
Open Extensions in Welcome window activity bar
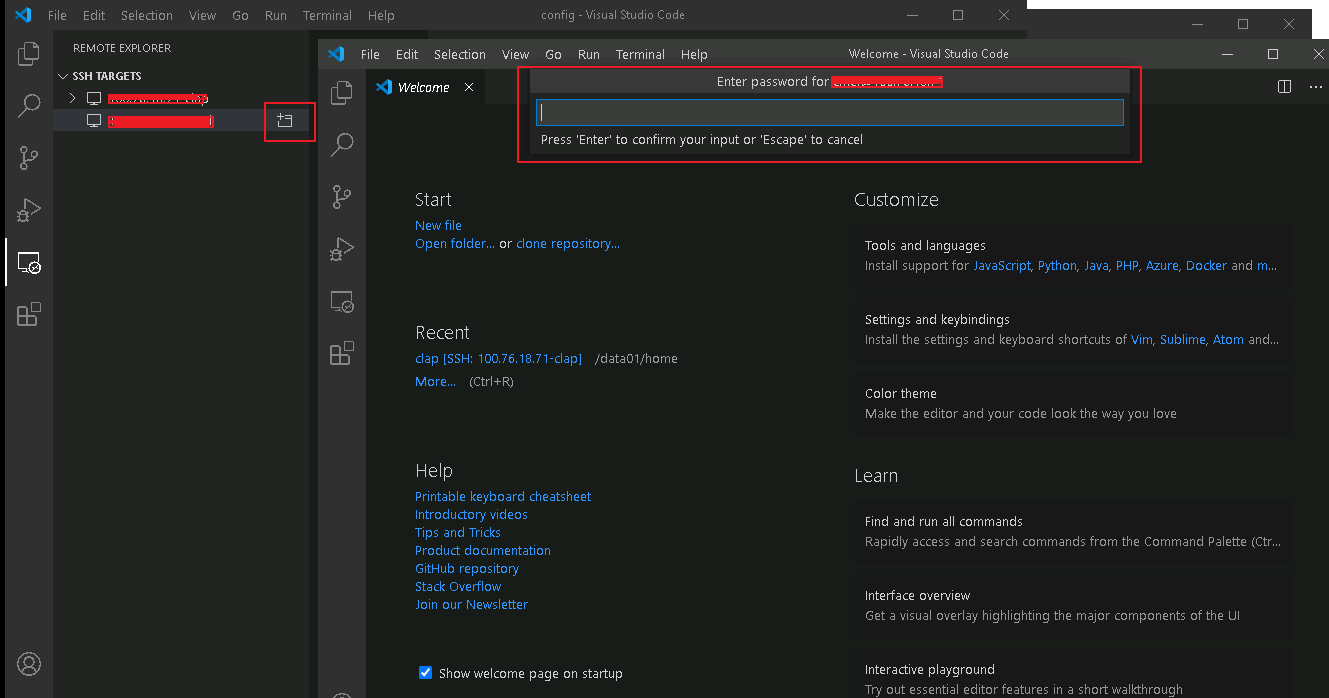point(342,354)
